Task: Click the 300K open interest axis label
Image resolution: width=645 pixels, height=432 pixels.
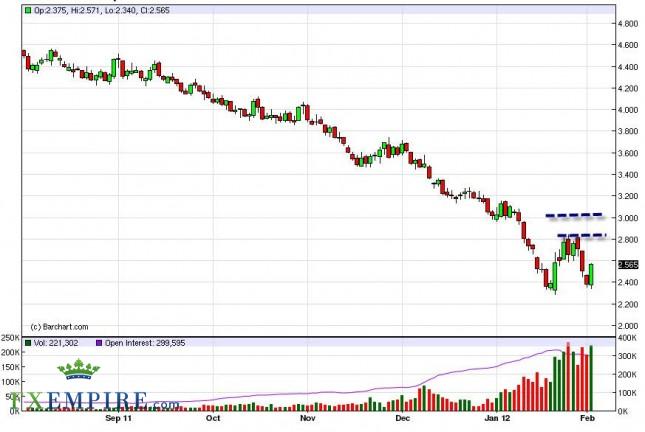Action: click(x=627, y=356)
